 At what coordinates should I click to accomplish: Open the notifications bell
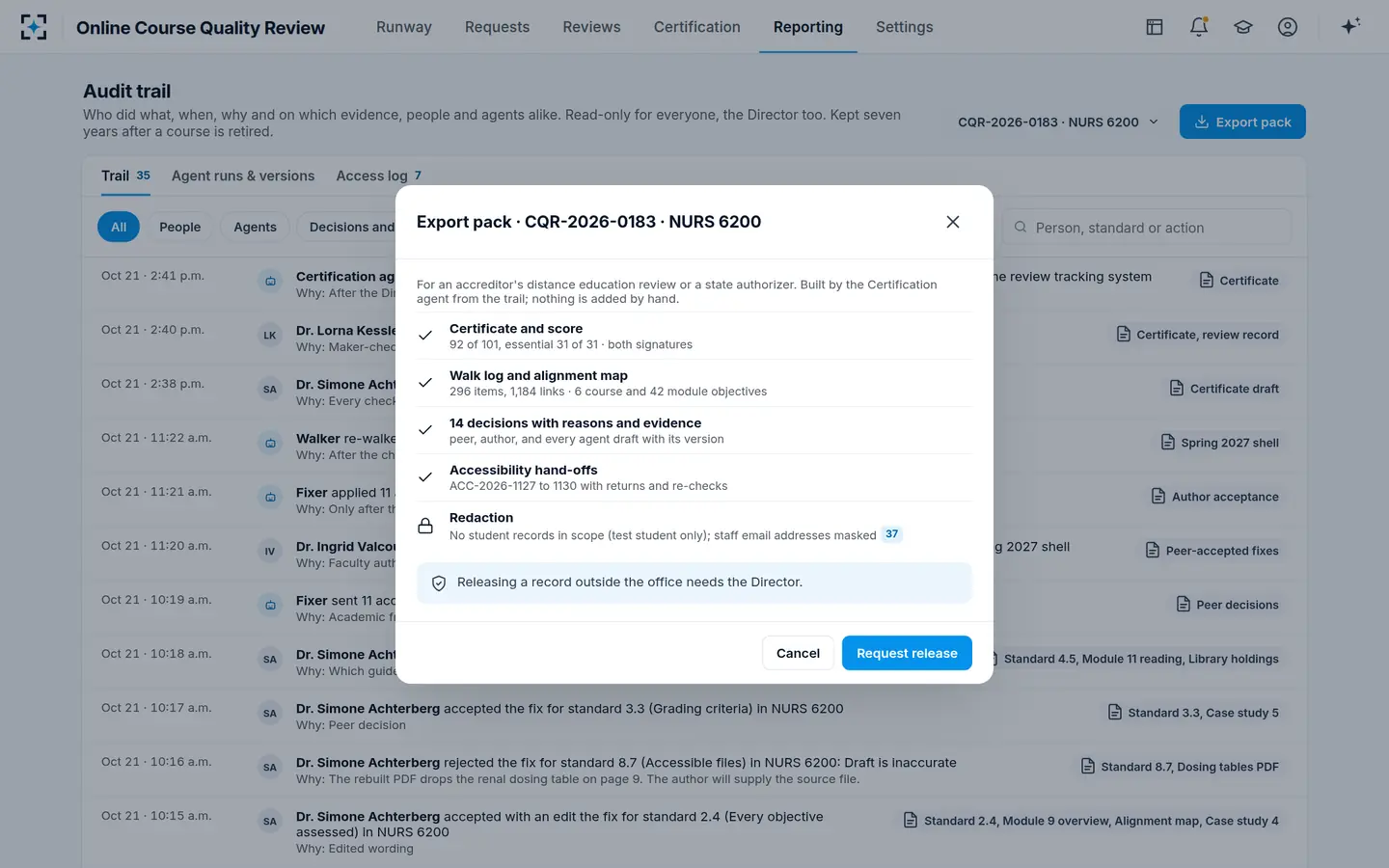pos(1199,27)
